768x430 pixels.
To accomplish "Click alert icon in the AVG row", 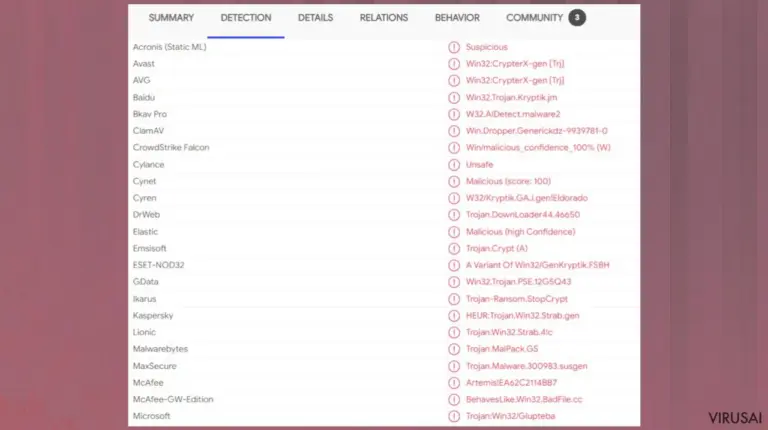I will 454,80.
